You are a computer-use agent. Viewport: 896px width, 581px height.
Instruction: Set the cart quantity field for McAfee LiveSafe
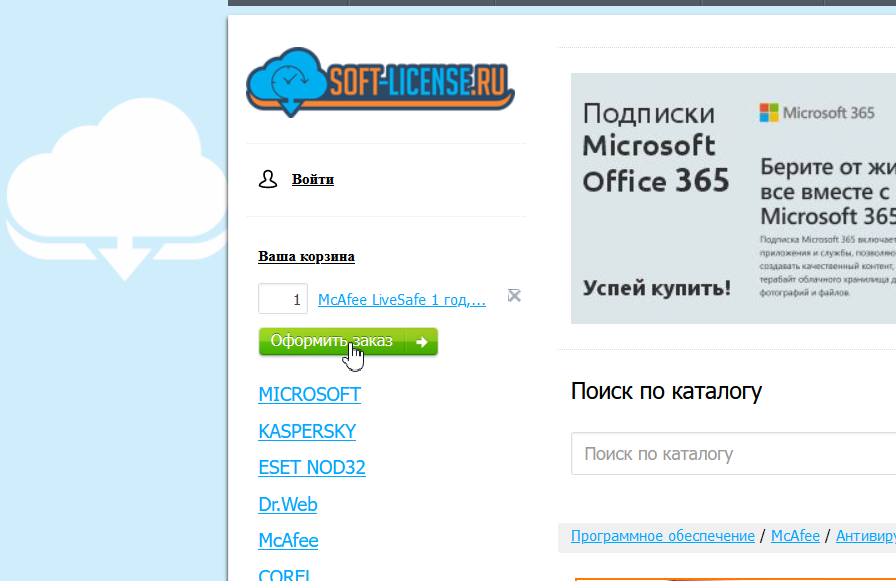pos(283,299)
